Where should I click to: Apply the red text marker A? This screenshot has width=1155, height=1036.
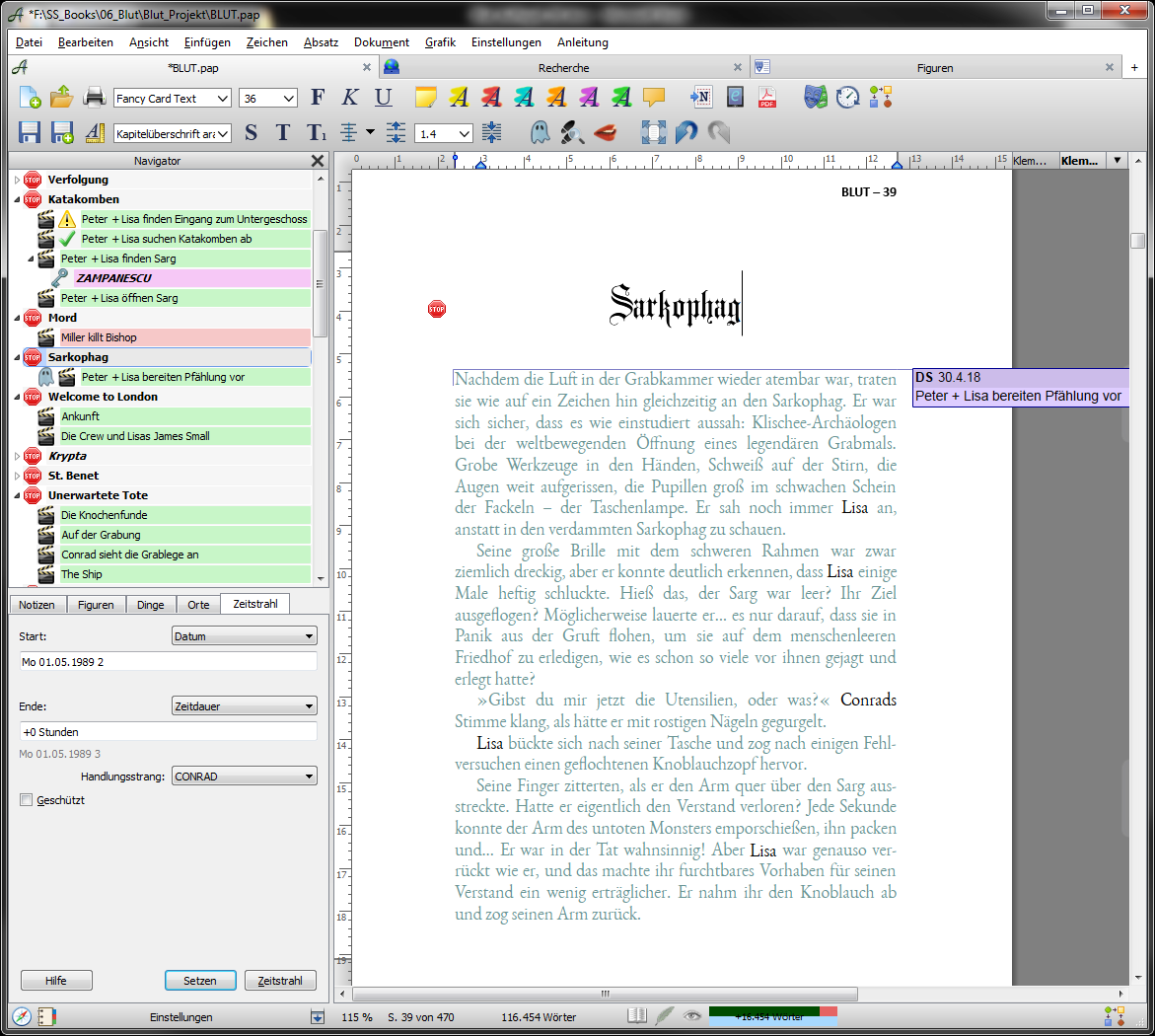click(491, 98)
